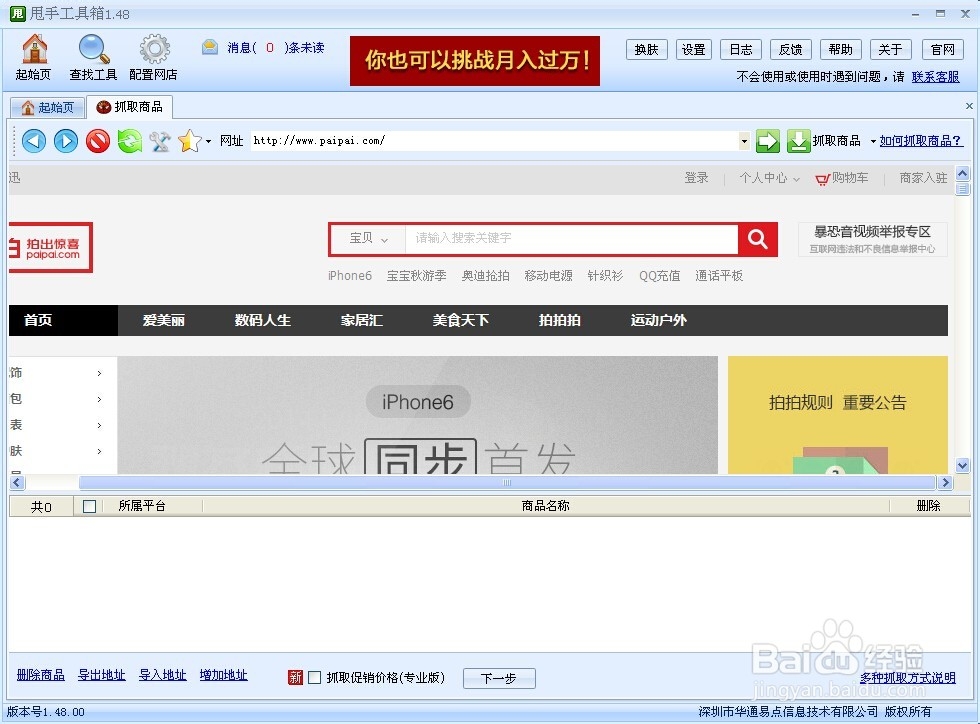Click the 你也可以挑战月入过万 banner
980x724 pixels.
coord(475,61)
